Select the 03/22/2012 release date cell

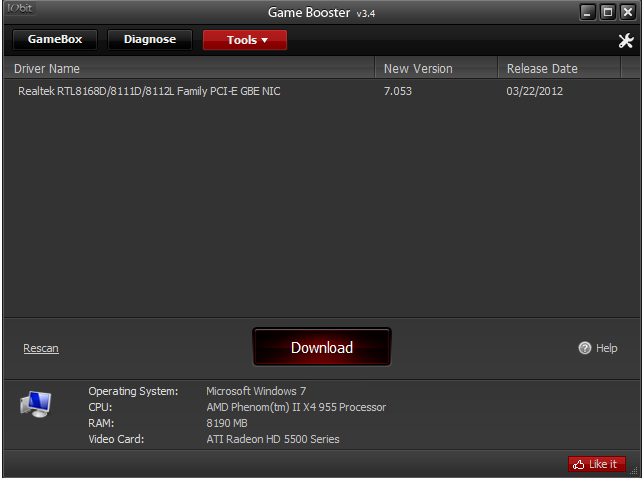point(534,91)
